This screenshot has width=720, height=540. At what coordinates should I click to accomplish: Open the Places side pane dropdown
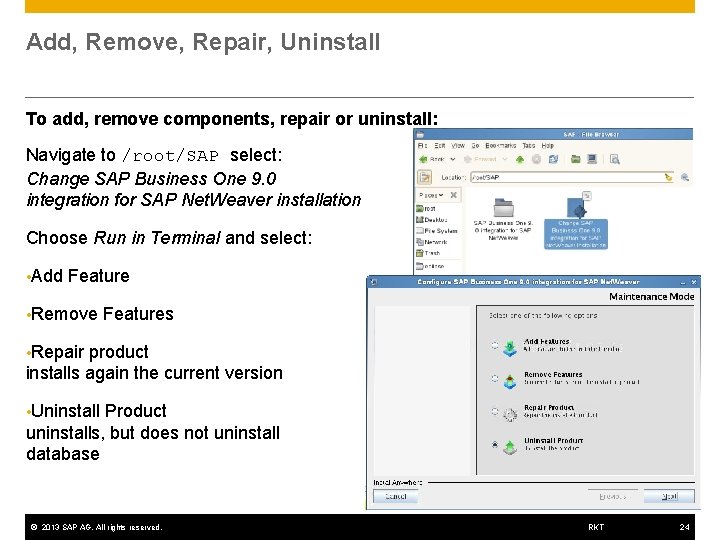point(431,195)
